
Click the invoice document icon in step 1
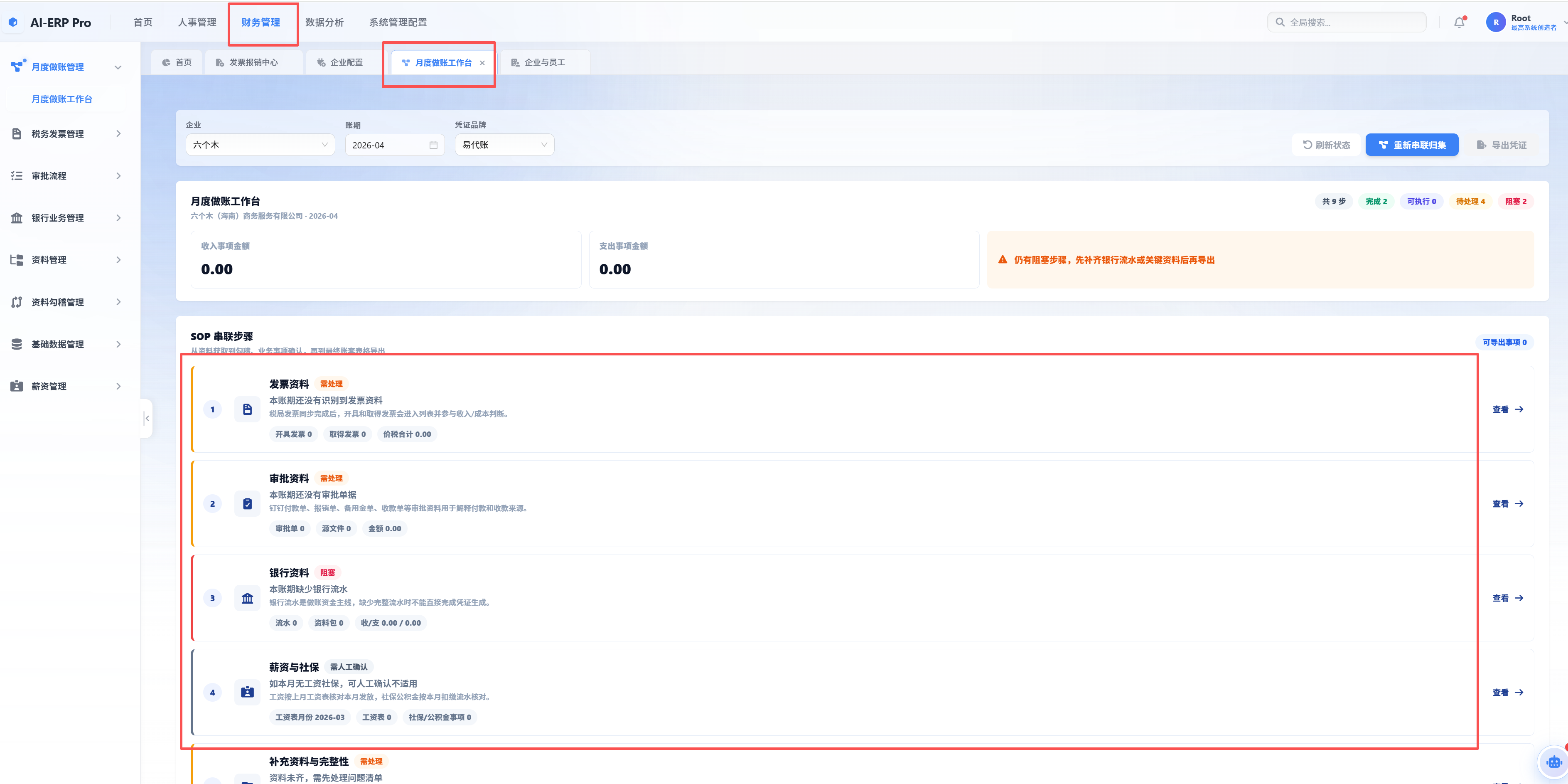247,409
